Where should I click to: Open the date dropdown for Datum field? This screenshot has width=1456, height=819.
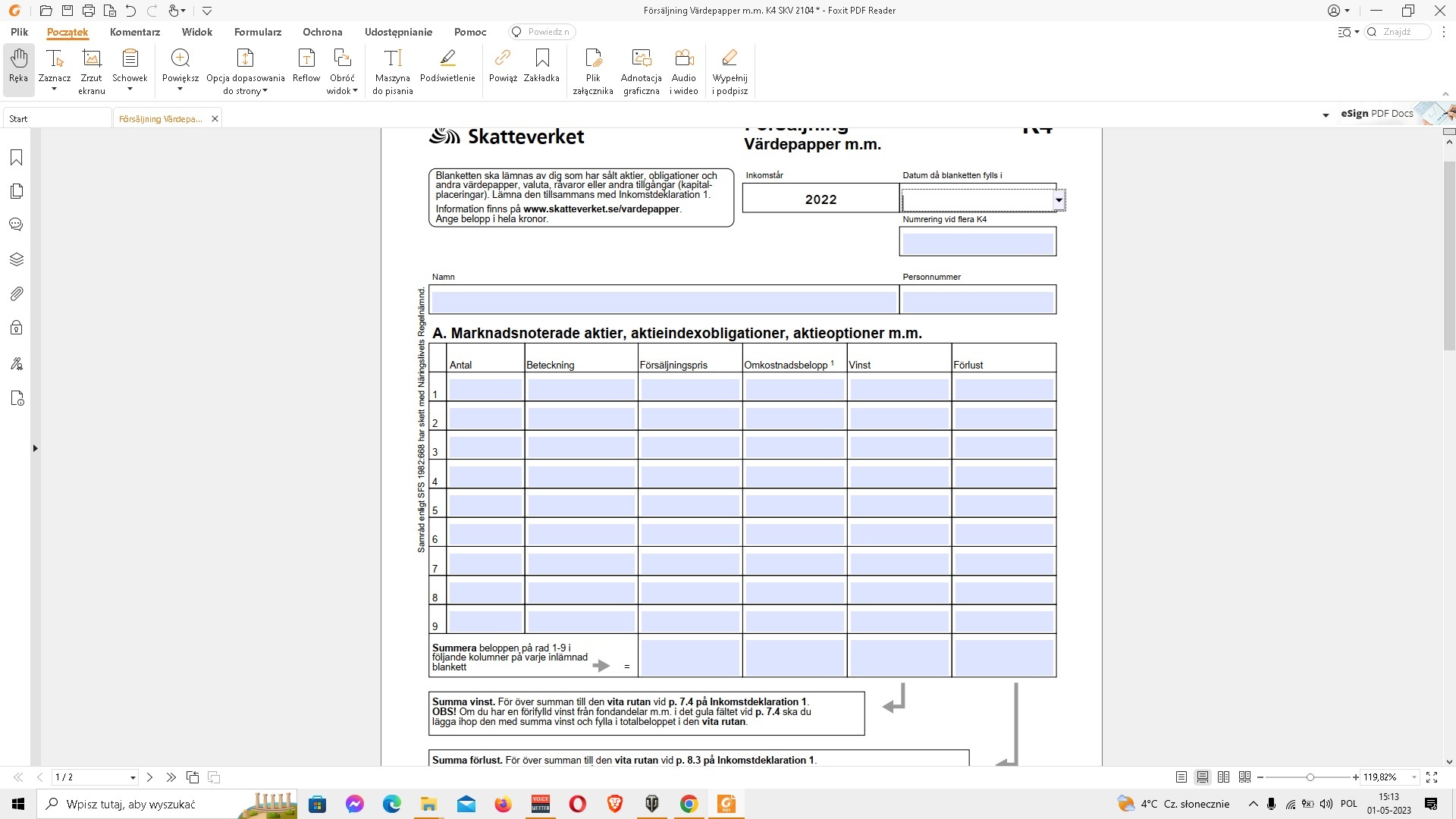1059,200
